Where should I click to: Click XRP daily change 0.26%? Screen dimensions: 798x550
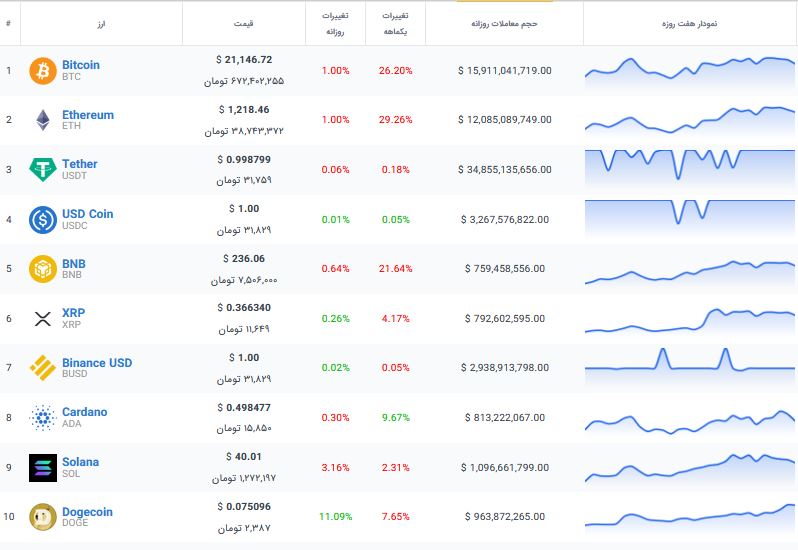pos(335,319)
